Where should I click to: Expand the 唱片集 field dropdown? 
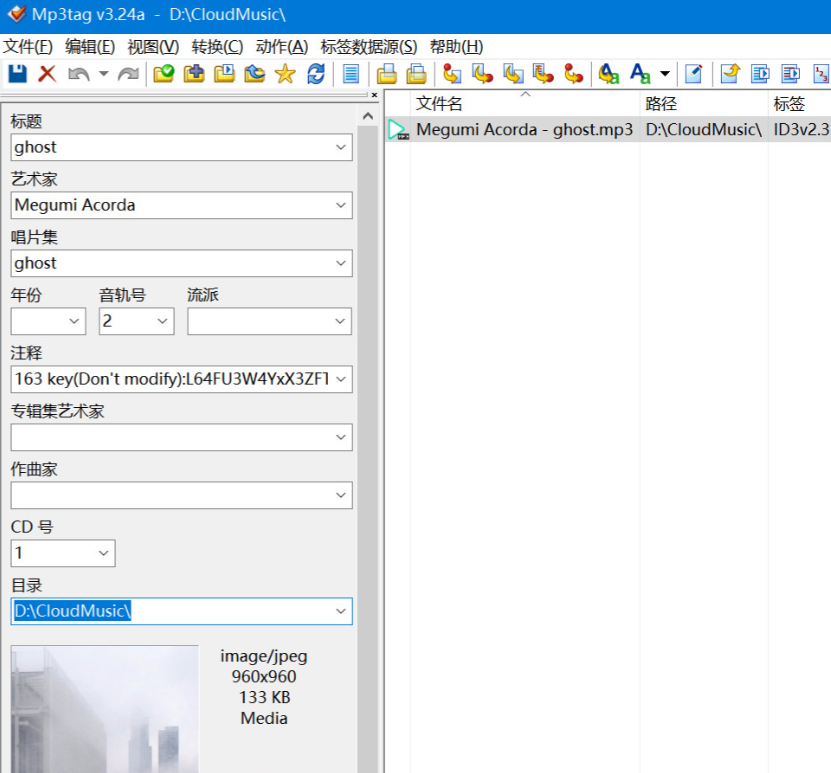point(341,263)
